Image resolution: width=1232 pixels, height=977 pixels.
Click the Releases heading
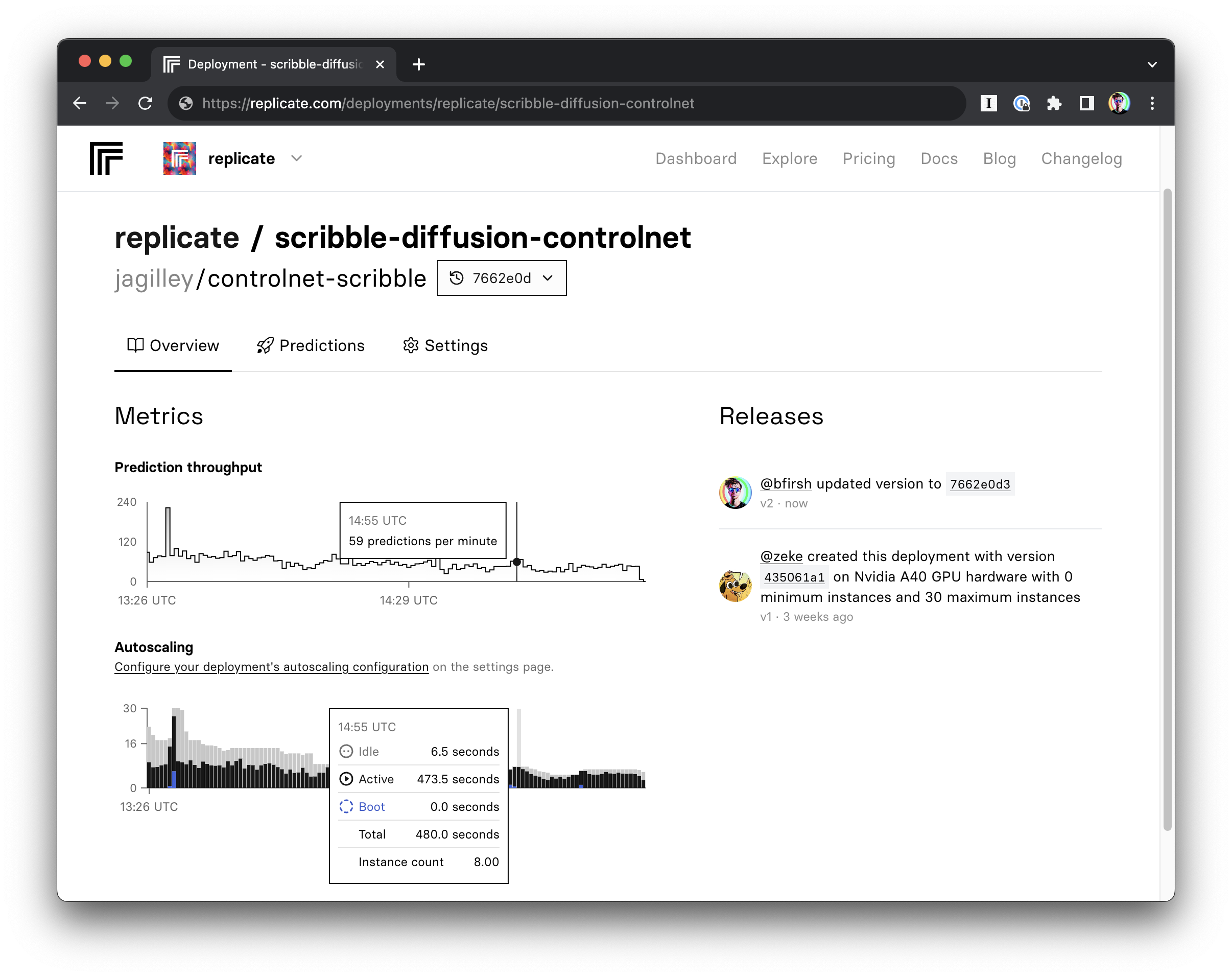771,415
